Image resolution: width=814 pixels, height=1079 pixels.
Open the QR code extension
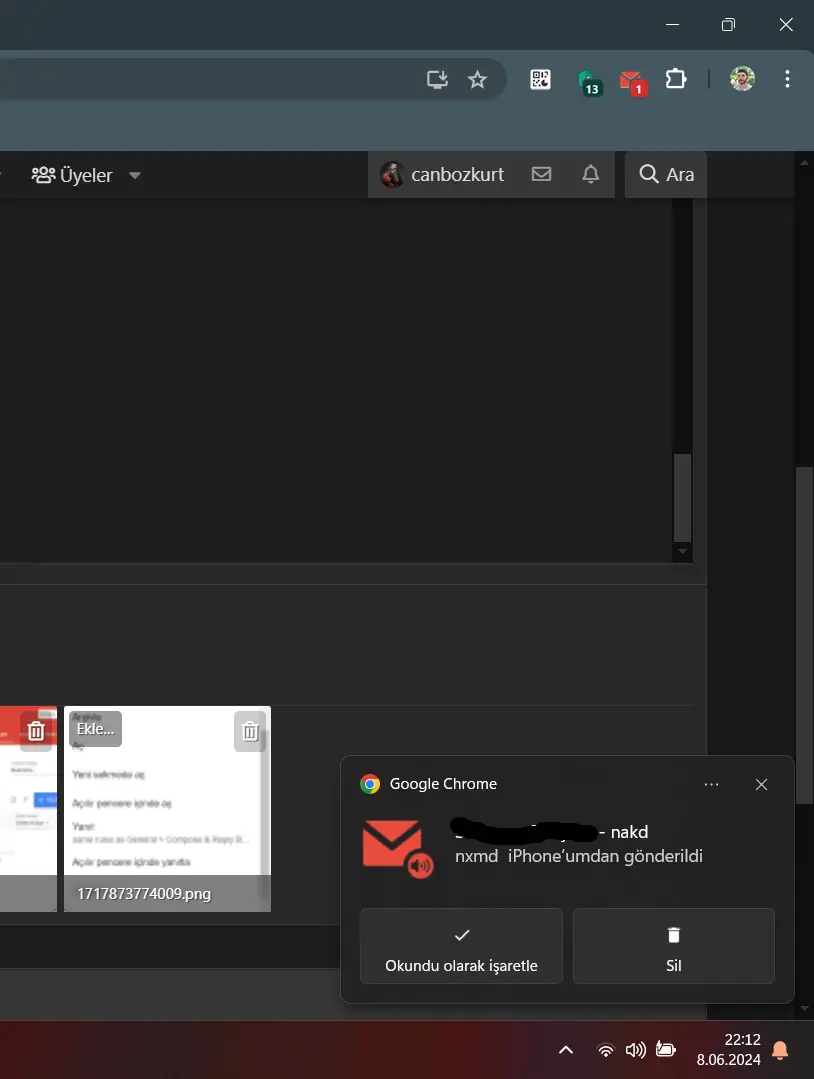[540, 79]
